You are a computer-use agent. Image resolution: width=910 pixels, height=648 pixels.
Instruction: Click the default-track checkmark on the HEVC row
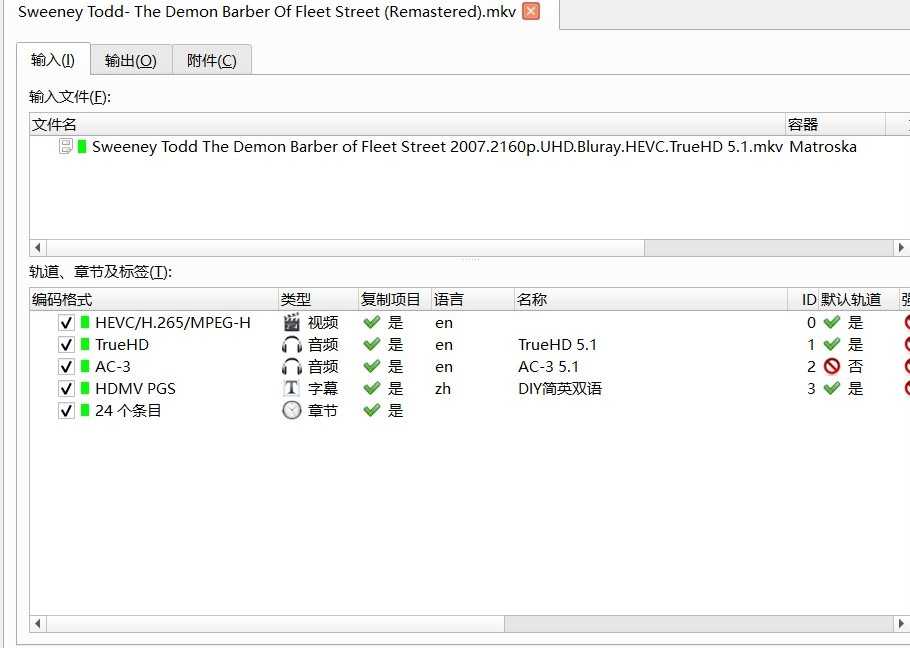pos(832,322)
